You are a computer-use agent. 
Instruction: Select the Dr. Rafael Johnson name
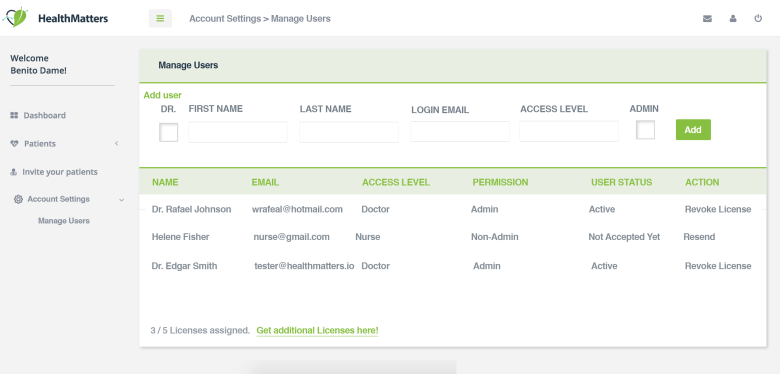pos(192,209)
